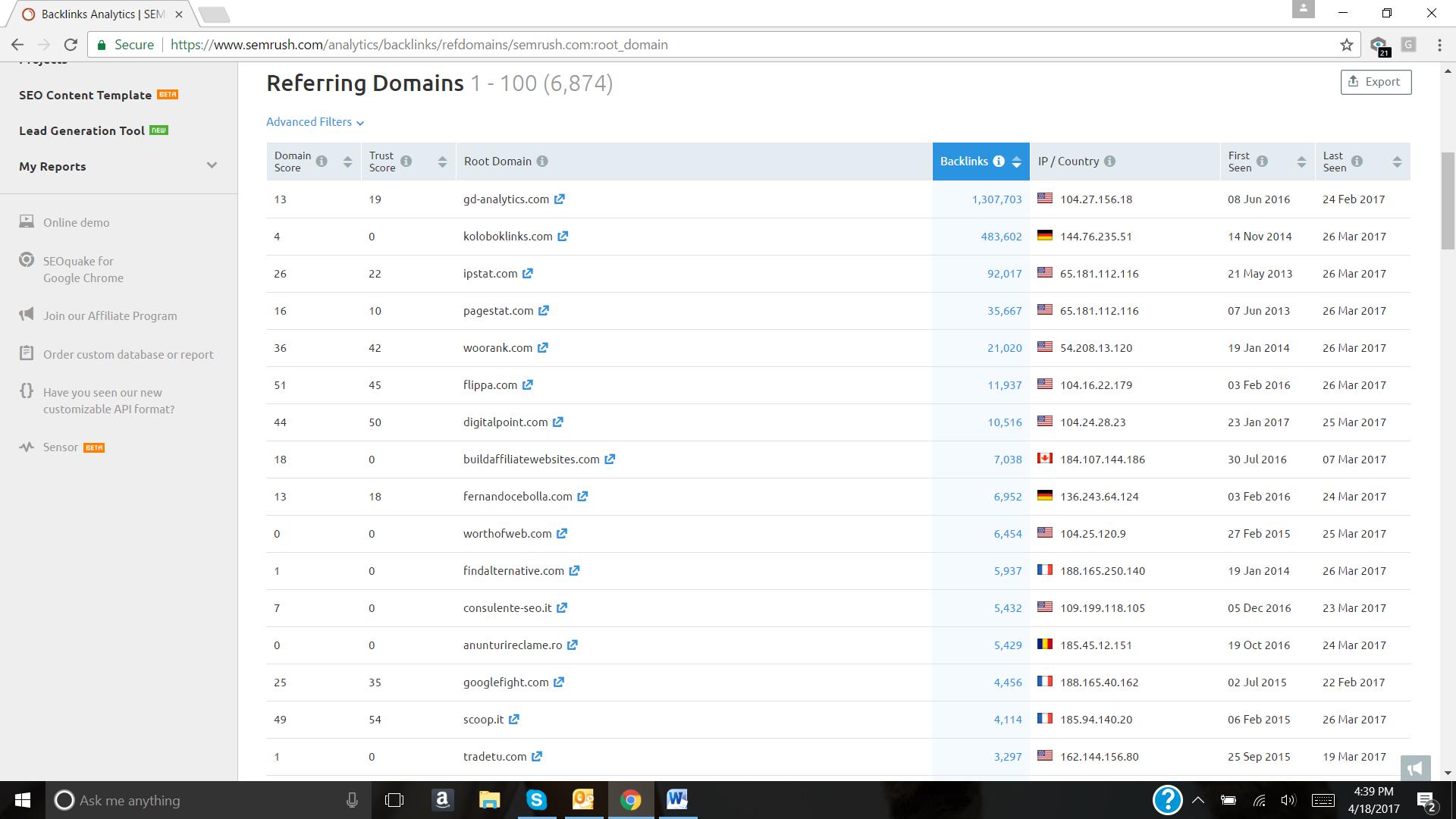Open worthofweb.com external link icon
The width and height of the screenshot is (1456, 819).
coord(562,533)
